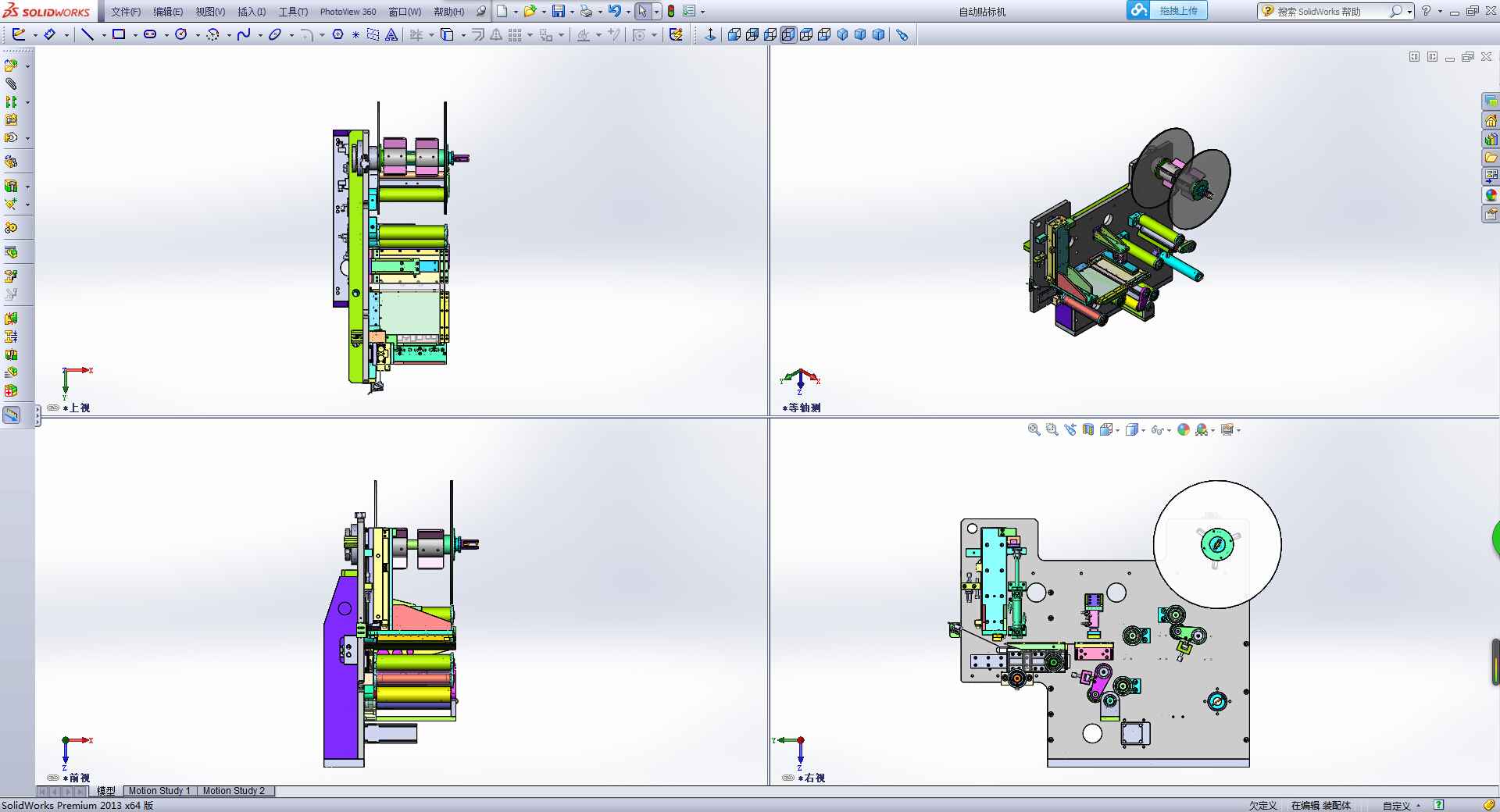The image size is (1500, 812).
Task: Expand the Line tool dropdown arrow
Action: click(104, 35)
